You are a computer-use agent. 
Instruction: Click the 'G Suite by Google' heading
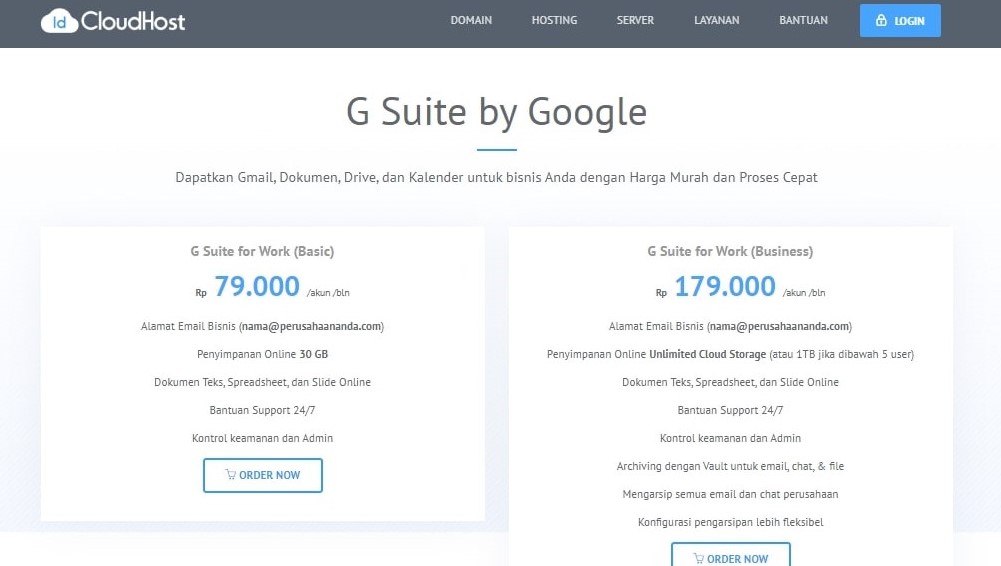coord(496,111)
